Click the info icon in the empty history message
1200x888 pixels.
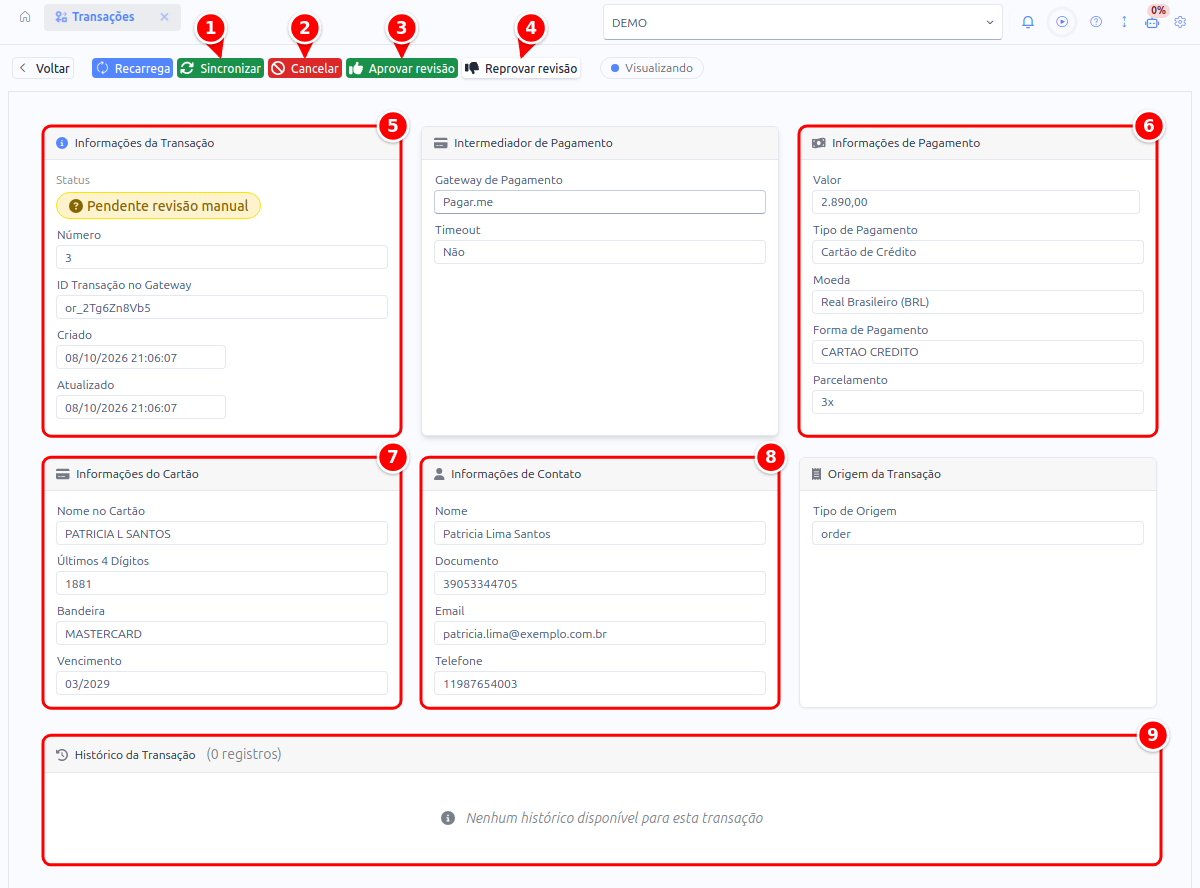pyautogui.click(x=449, y=818)
